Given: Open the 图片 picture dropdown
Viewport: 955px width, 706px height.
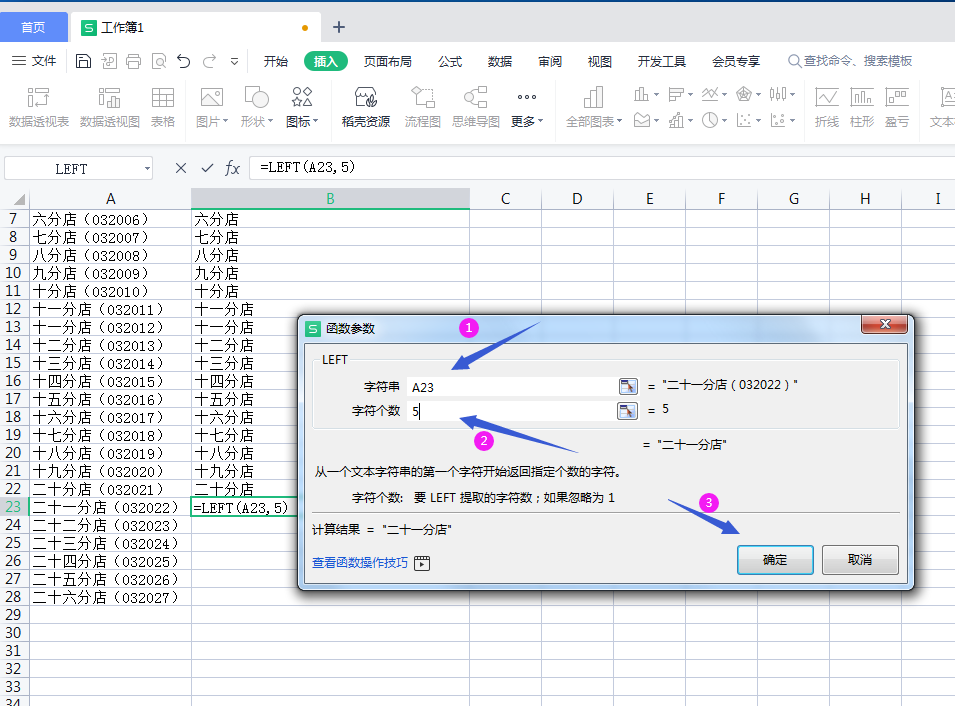Looking at the screenshot, I should click(212, 107).
